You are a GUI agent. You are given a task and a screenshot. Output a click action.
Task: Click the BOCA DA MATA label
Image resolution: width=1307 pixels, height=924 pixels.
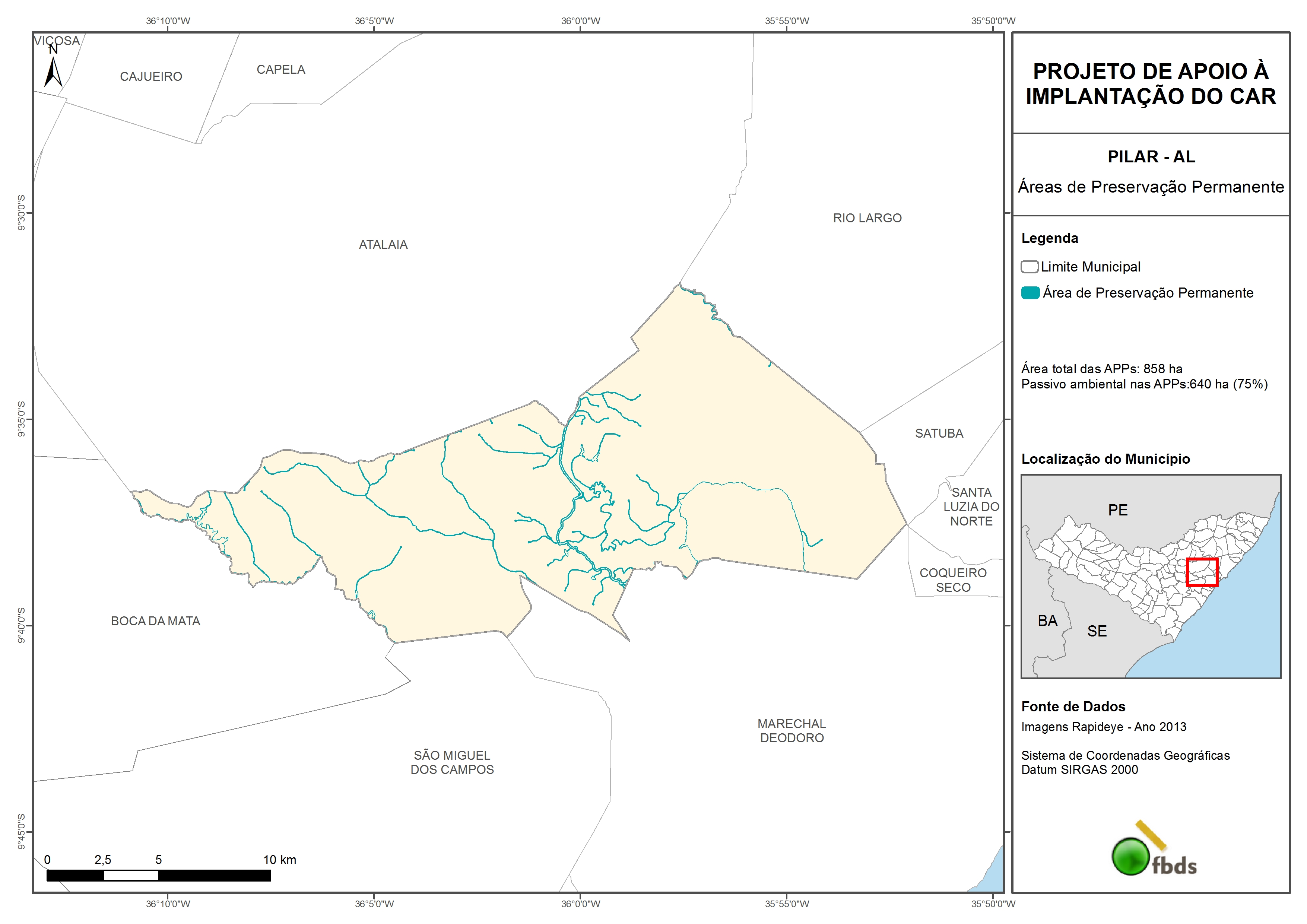click(x=155, y=621)
